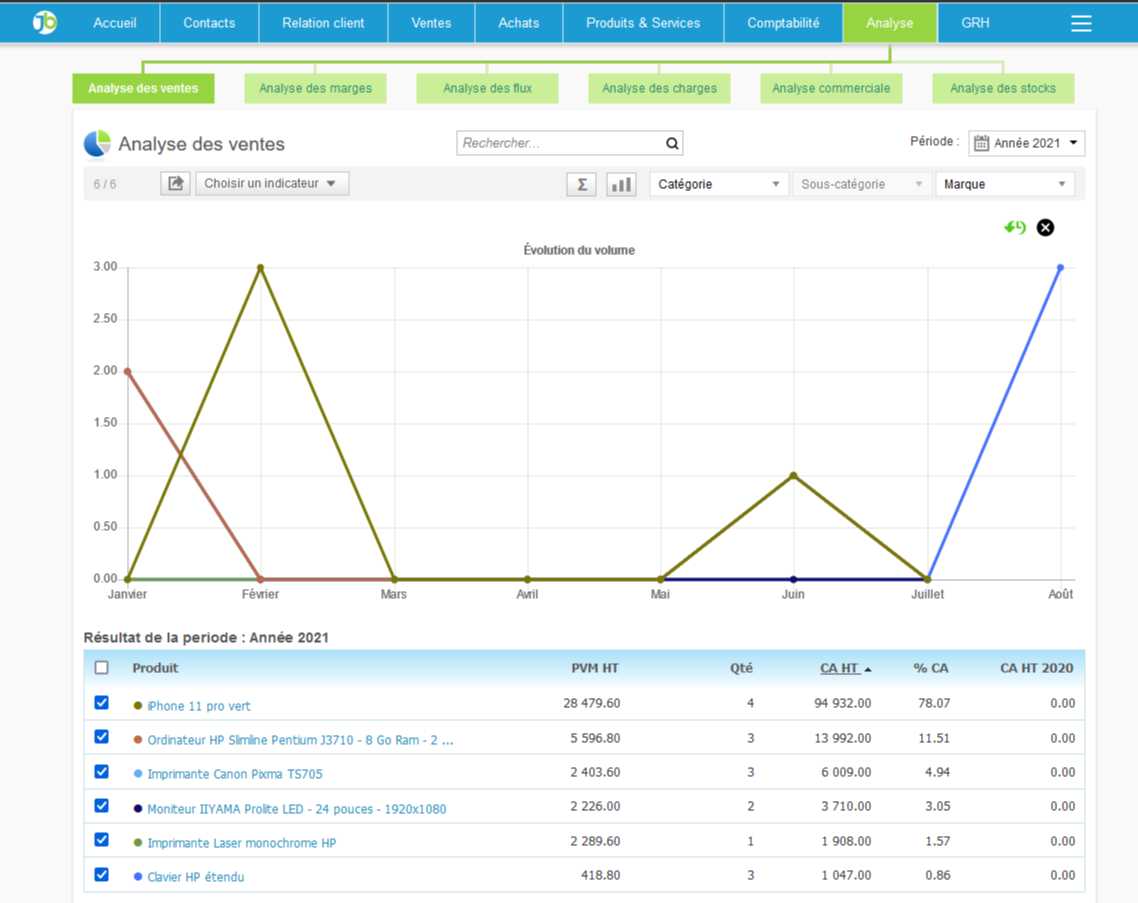This screenshot has height=903, width=1138.
Task: Click the calendar icon in the Période selector
Action: pyautogui.click(x=982, y=144)
